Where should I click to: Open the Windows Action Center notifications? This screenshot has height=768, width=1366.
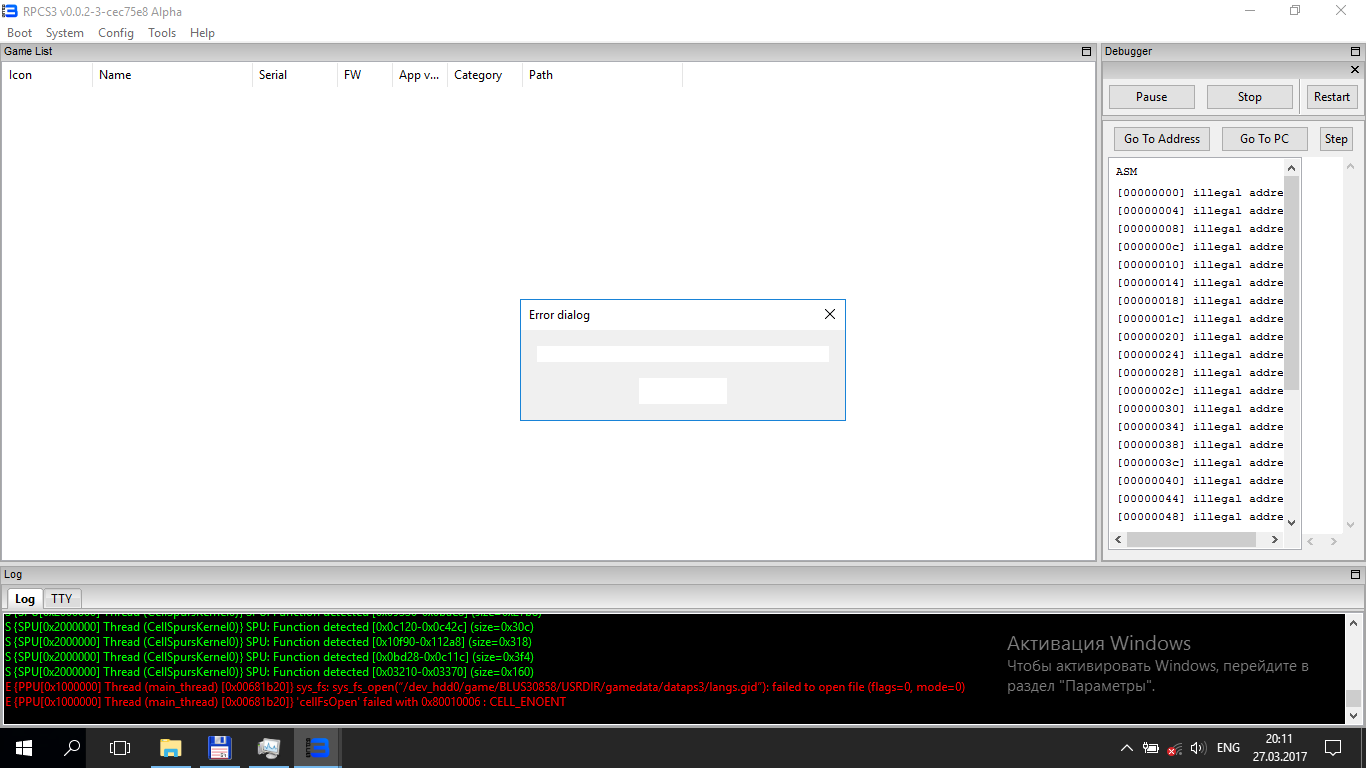click(x=1333, y=748)
